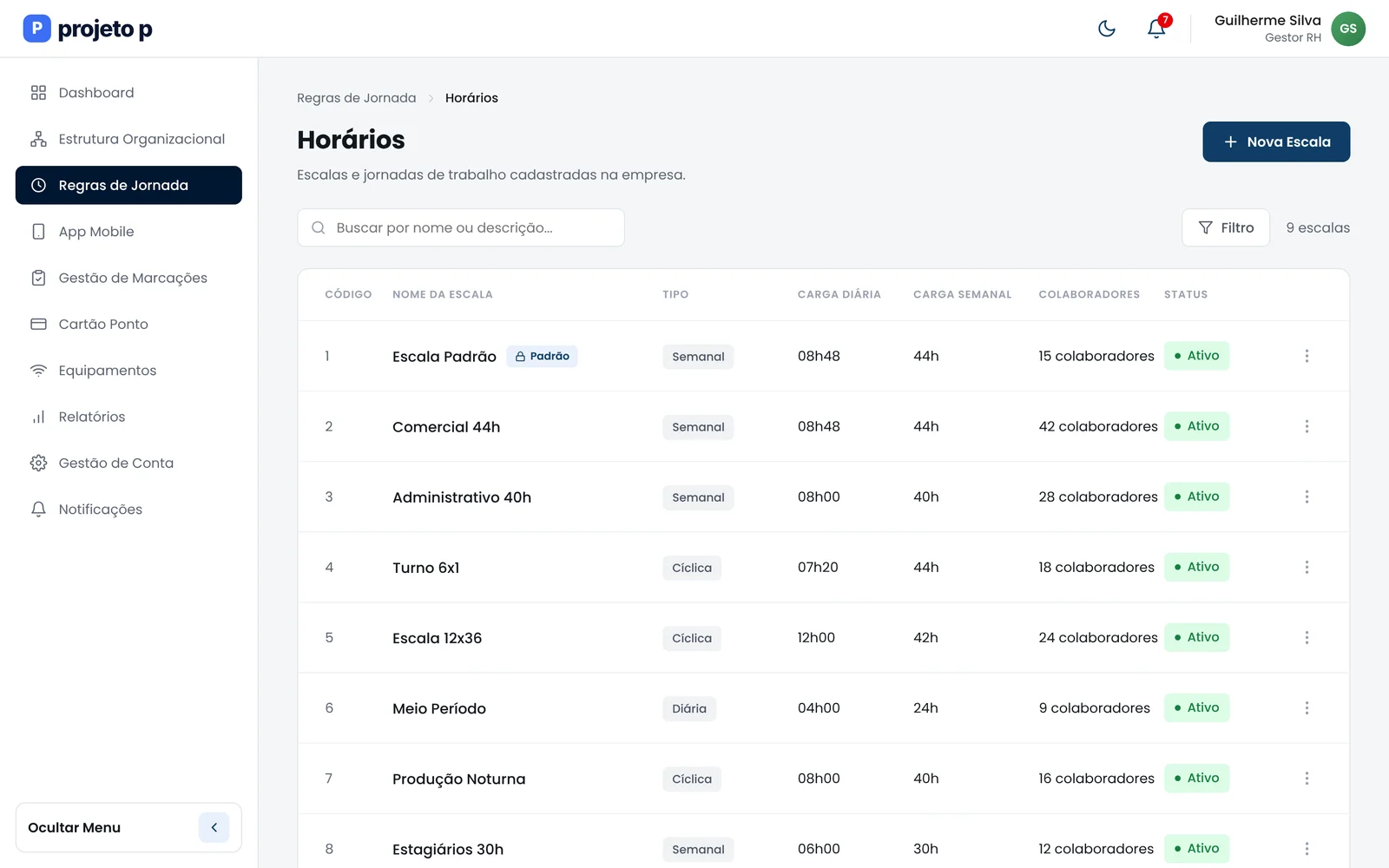Open actions menu for Comercial 44h row
The height and width of the screenshot is (868, 1389).
tap(1307, 426)
